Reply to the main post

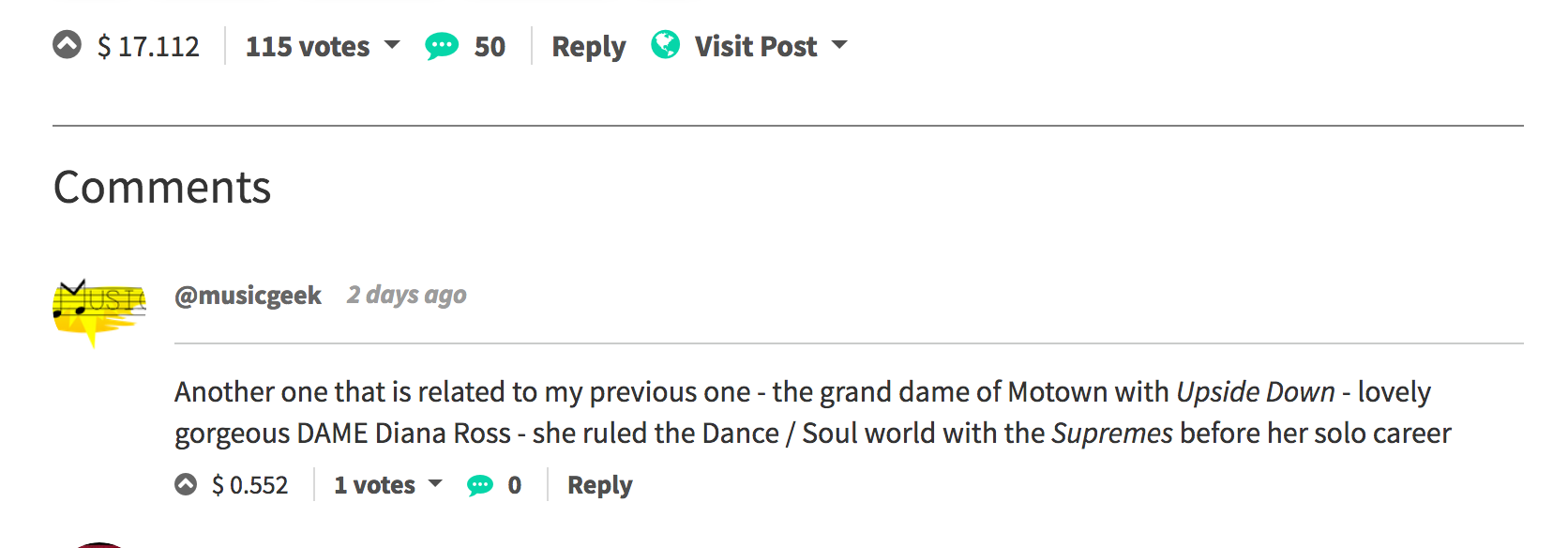(x=588, y=46)
